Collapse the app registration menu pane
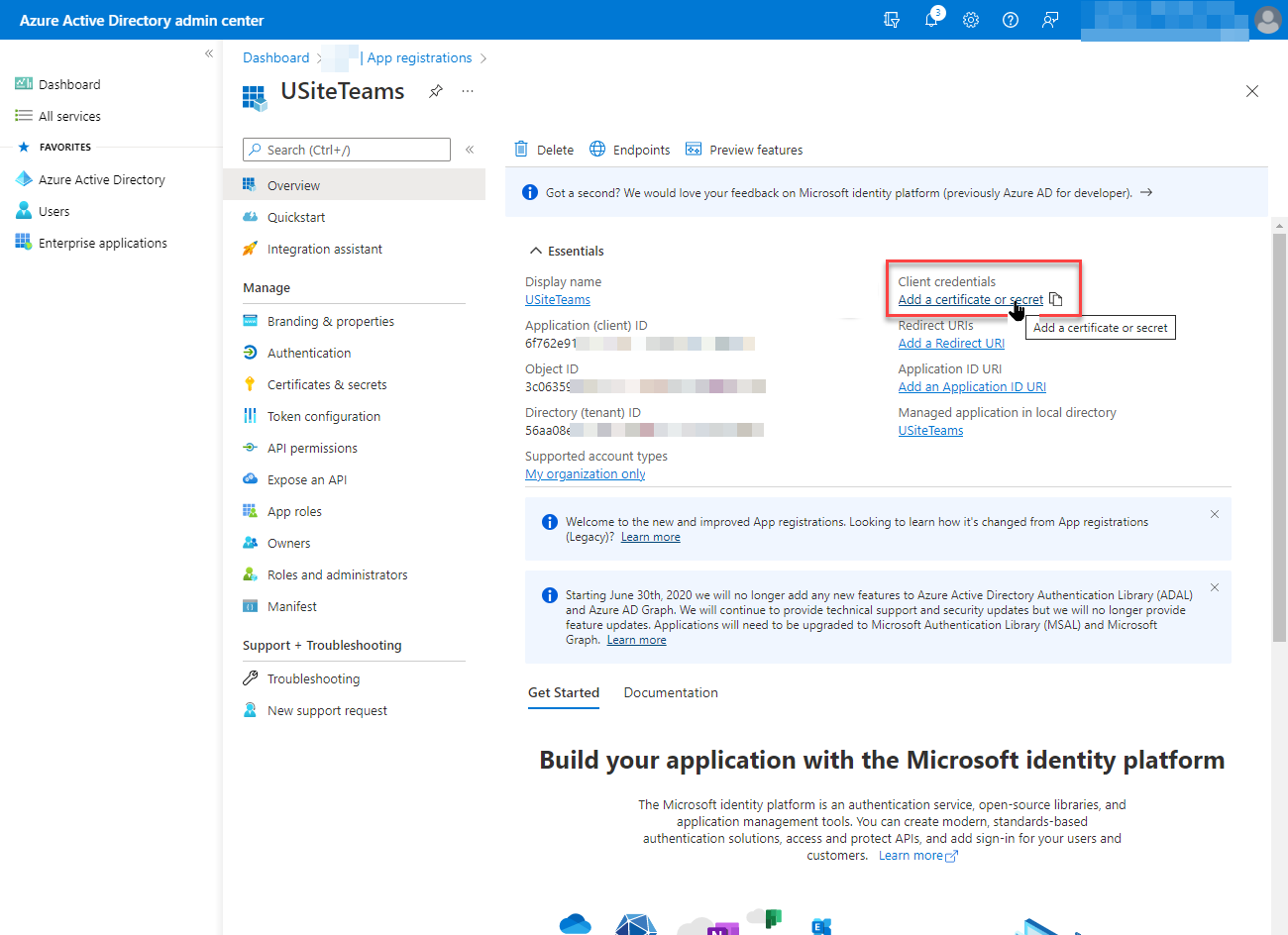This screenshot has width=1288, height=935. point(470,150)
